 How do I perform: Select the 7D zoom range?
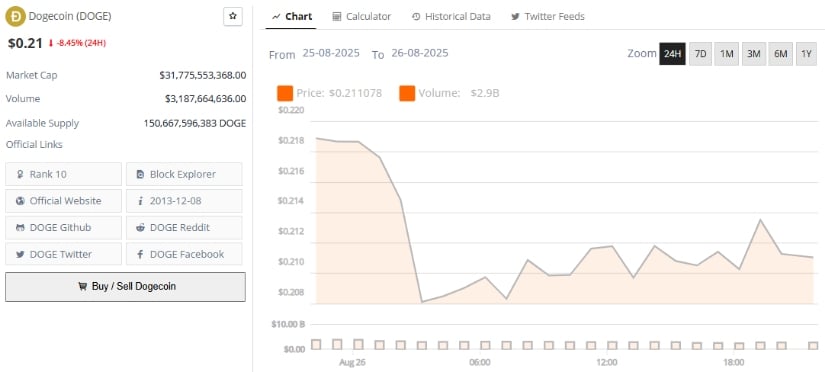pos(700,54)
